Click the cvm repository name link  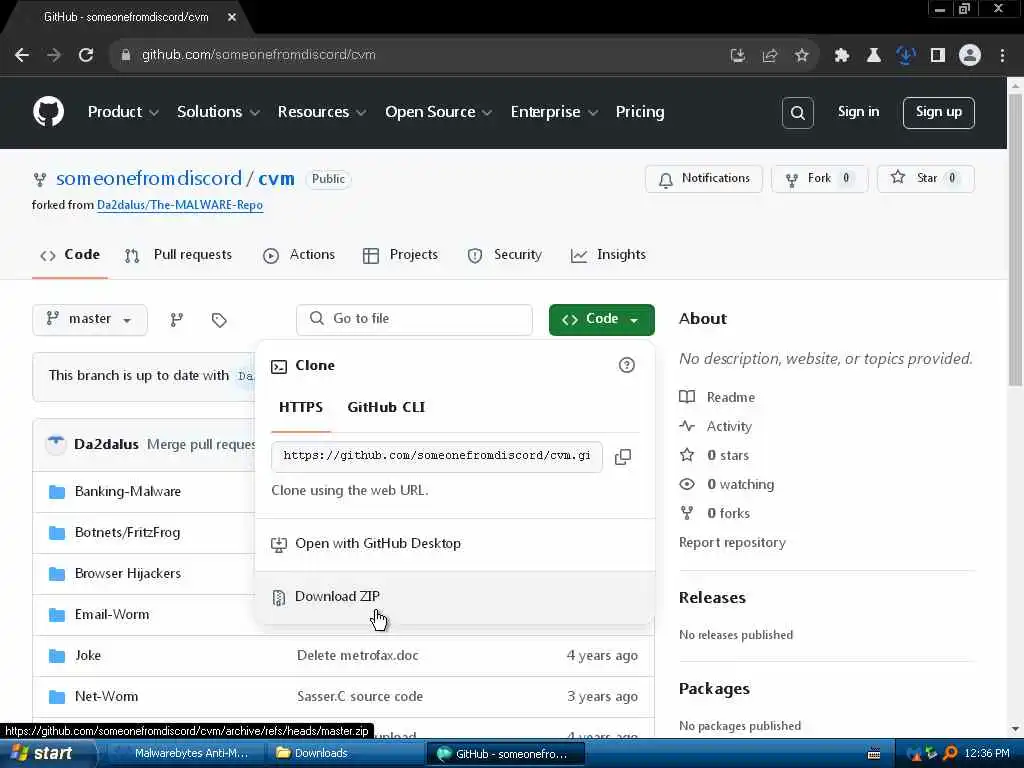tap(276, 178)
